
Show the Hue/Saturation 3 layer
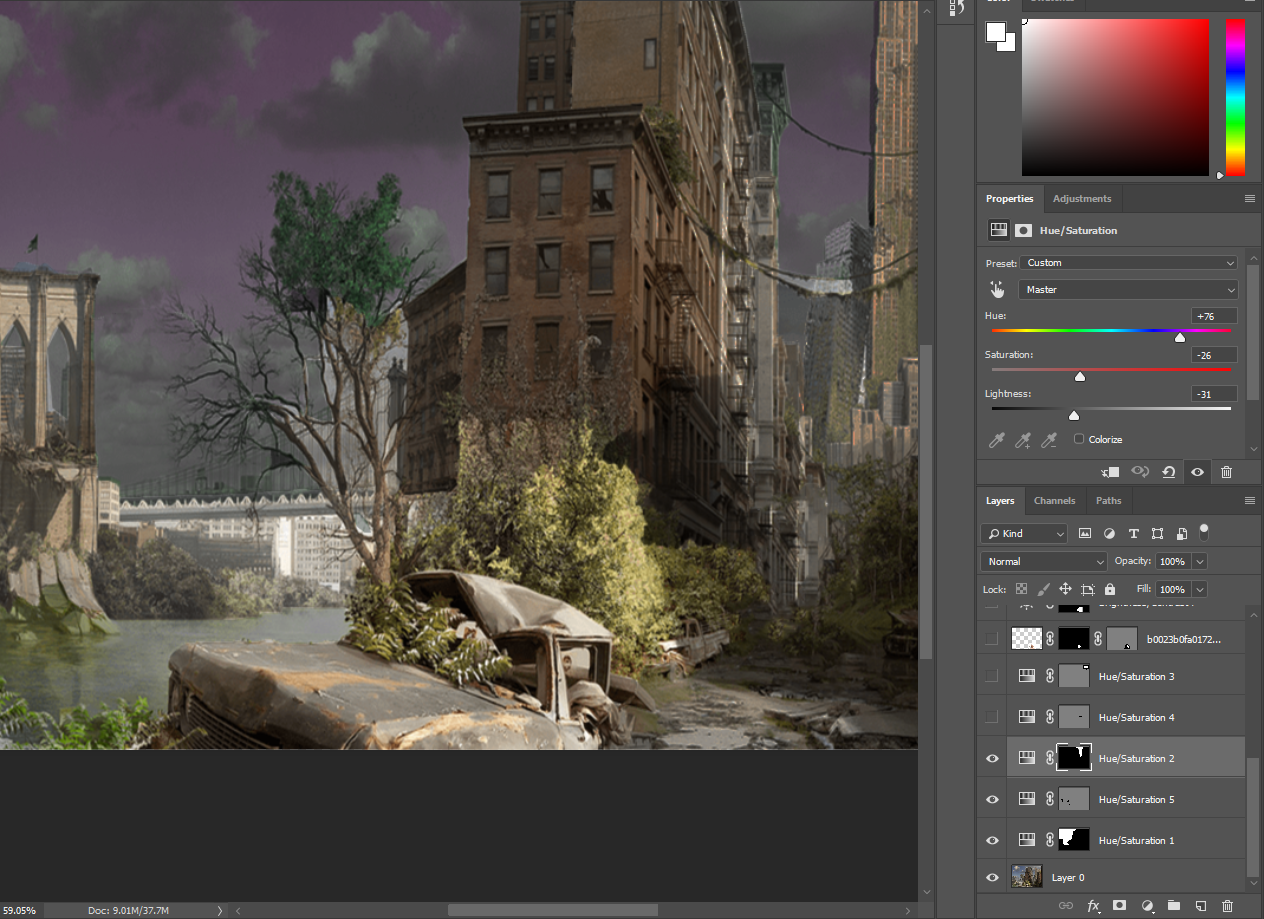click(991, 675)
